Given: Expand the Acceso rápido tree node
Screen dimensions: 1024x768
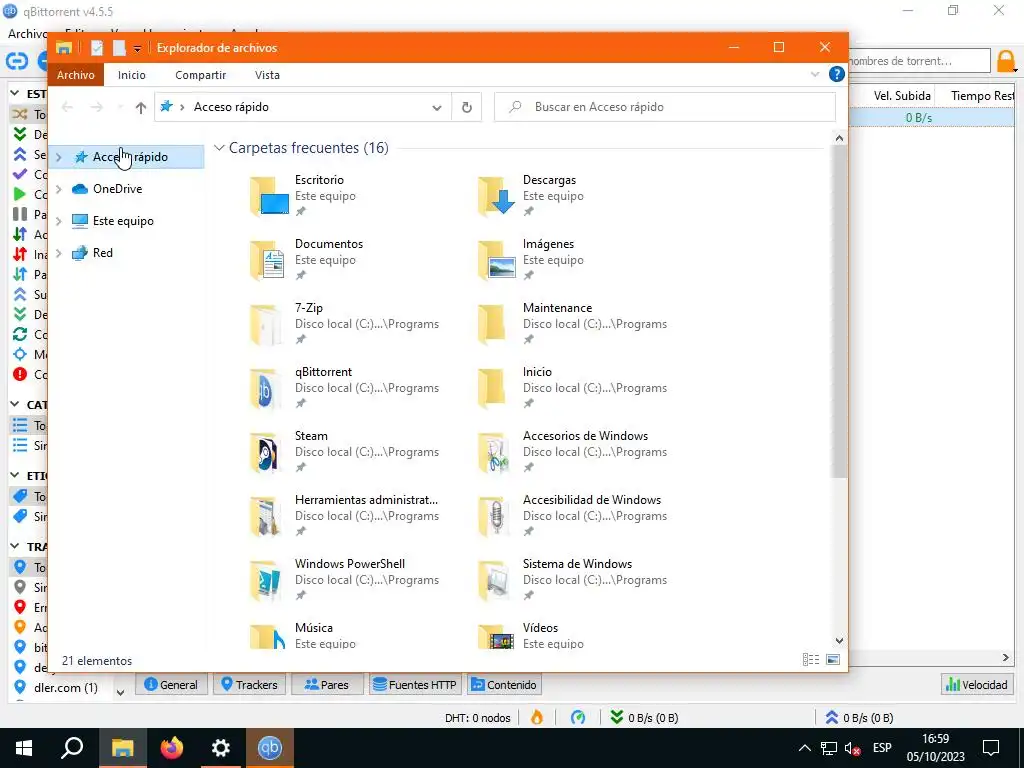Looking at the screenshot, I should (x=59, y=157).
